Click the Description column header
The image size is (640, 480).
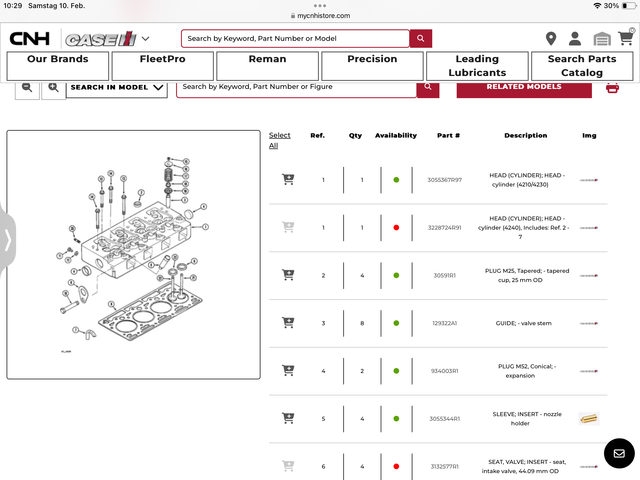coord(526,136)
